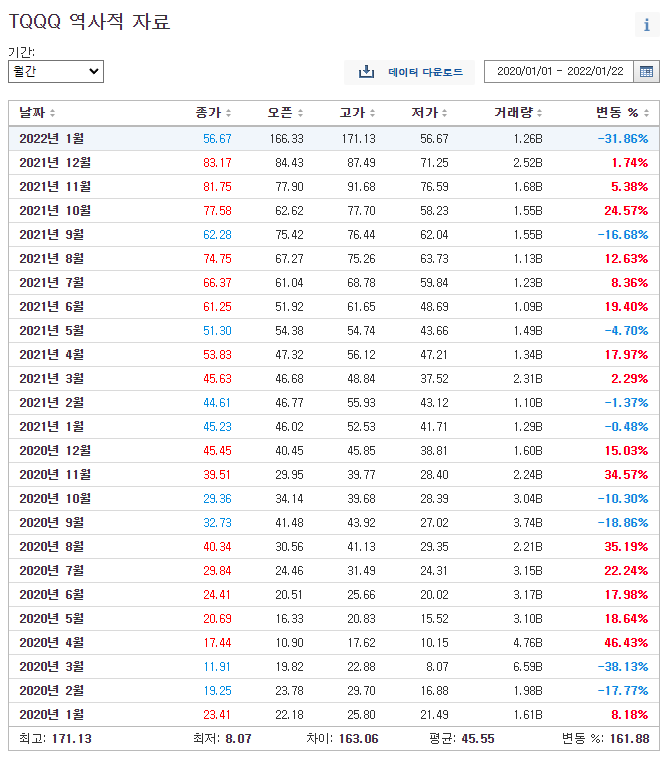Sort by the 오픈 column arrows
Screen dimensions: 666x762
tap(300, 113)
